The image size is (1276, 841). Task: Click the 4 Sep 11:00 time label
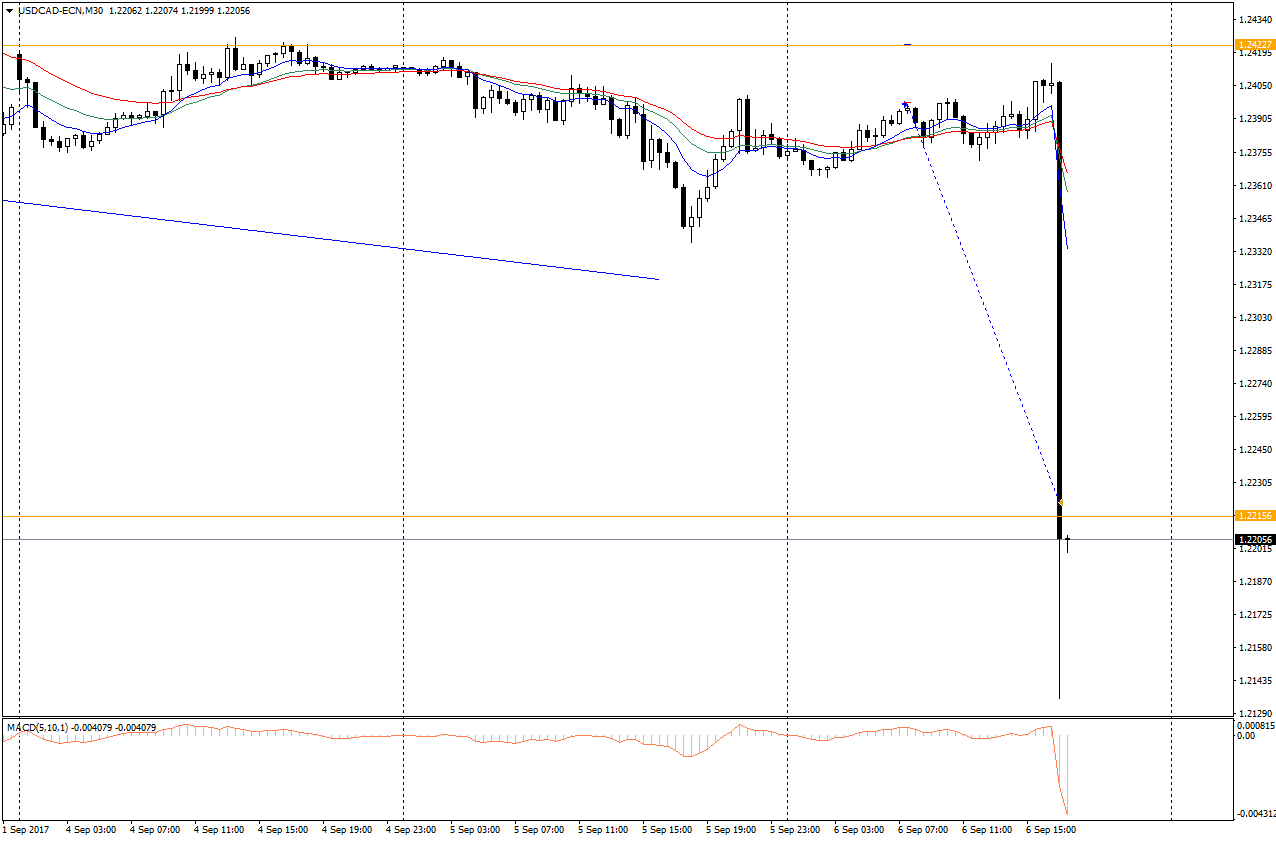click(x=219, y=829)
